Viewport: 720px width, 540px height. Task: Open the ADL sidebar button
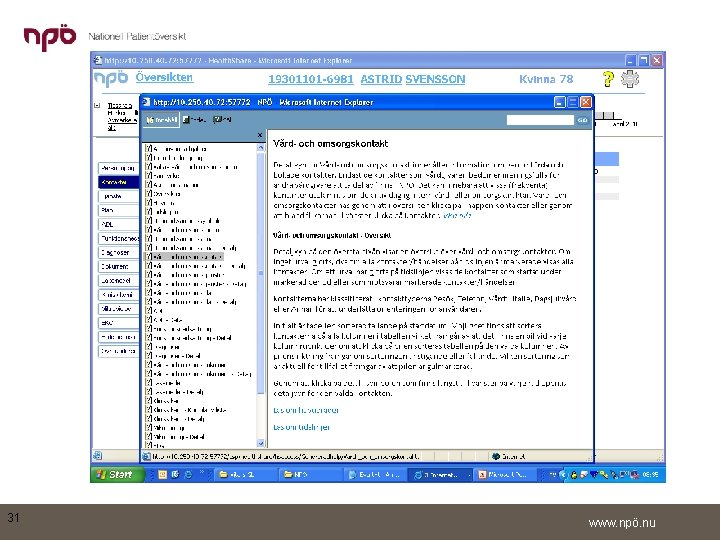point(118,225)
